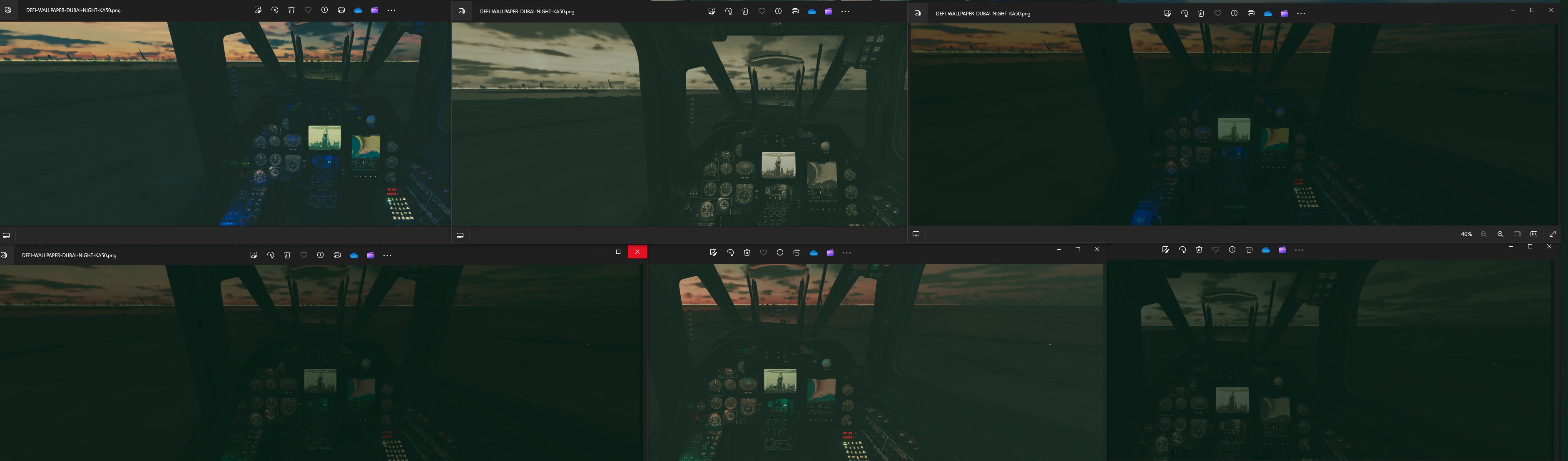
Task: Click OneDrive cloud icon in bottom-right window
Action: coord(1265,250)
